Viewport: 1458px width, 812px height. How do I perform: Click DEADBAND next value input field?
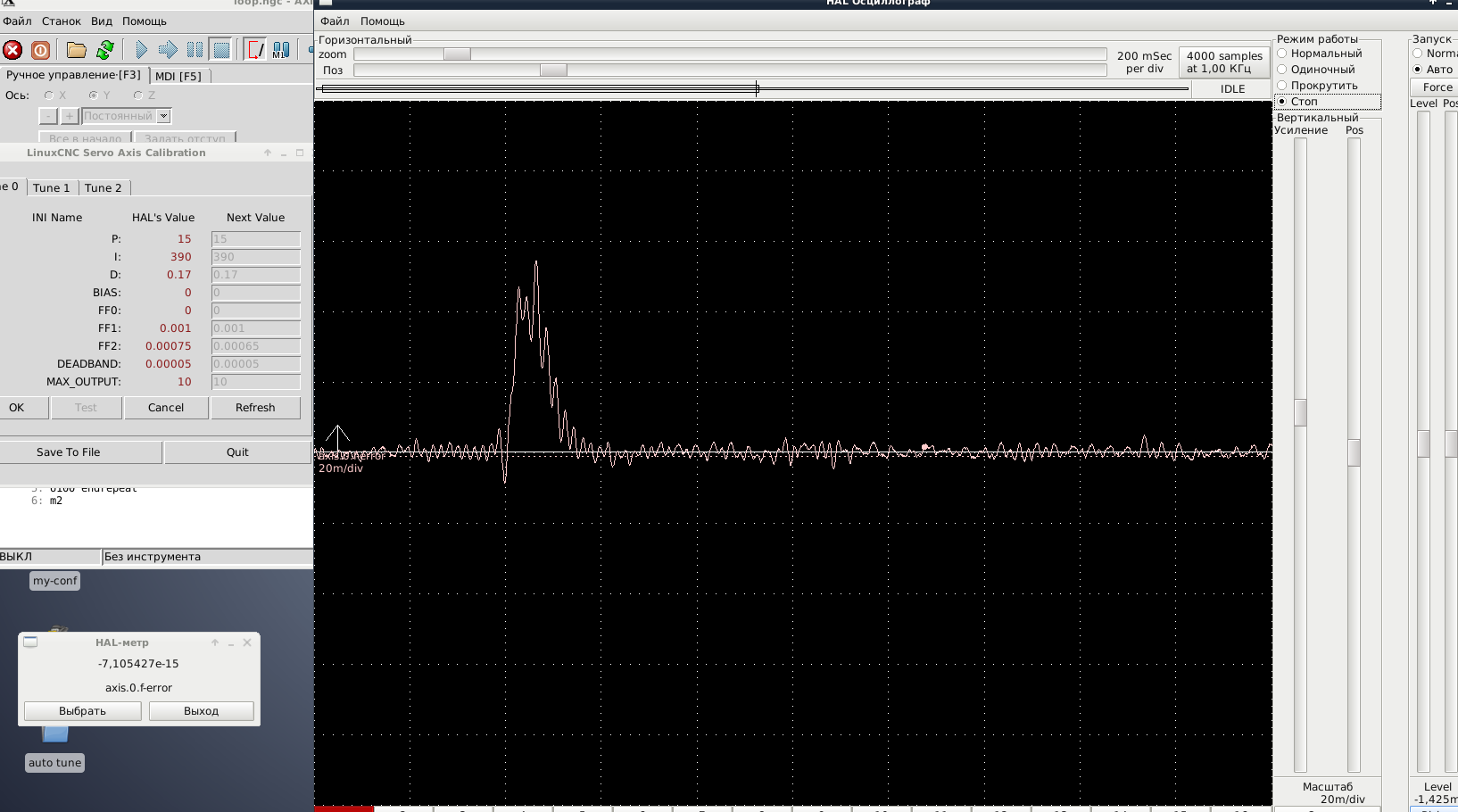256,364
